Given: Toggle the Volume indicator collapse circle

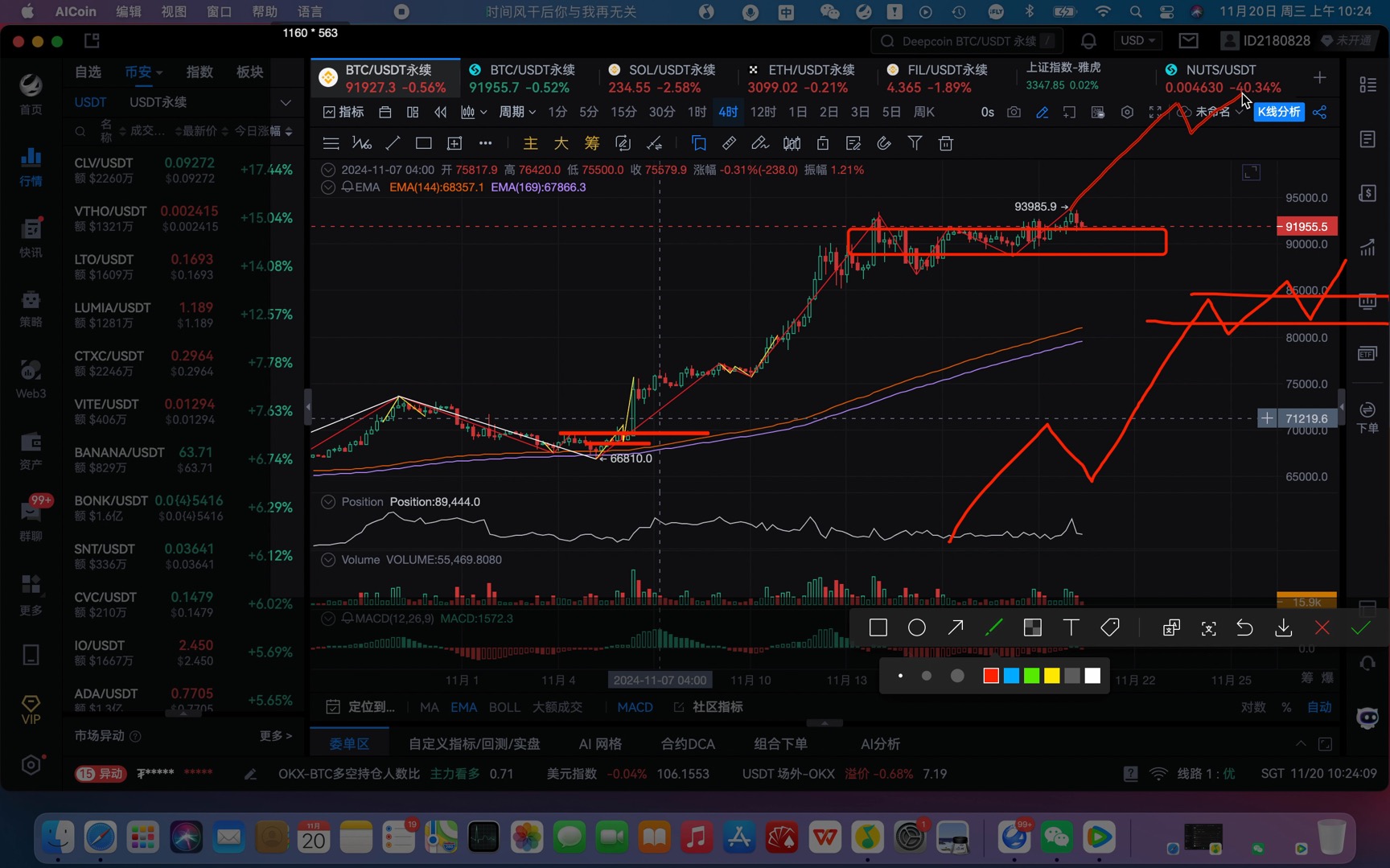Looking at the screenshot, I should pyautogui.click(x=328, y=559).
